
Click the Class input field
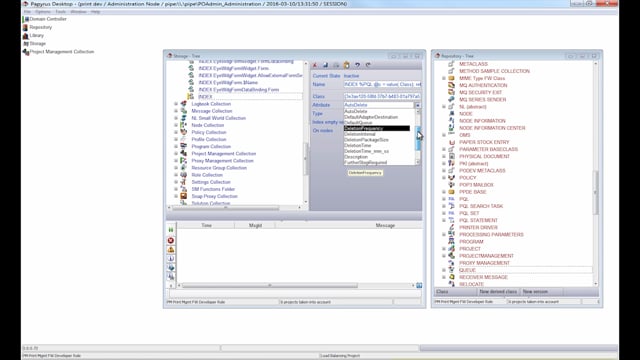click(382, 97)
